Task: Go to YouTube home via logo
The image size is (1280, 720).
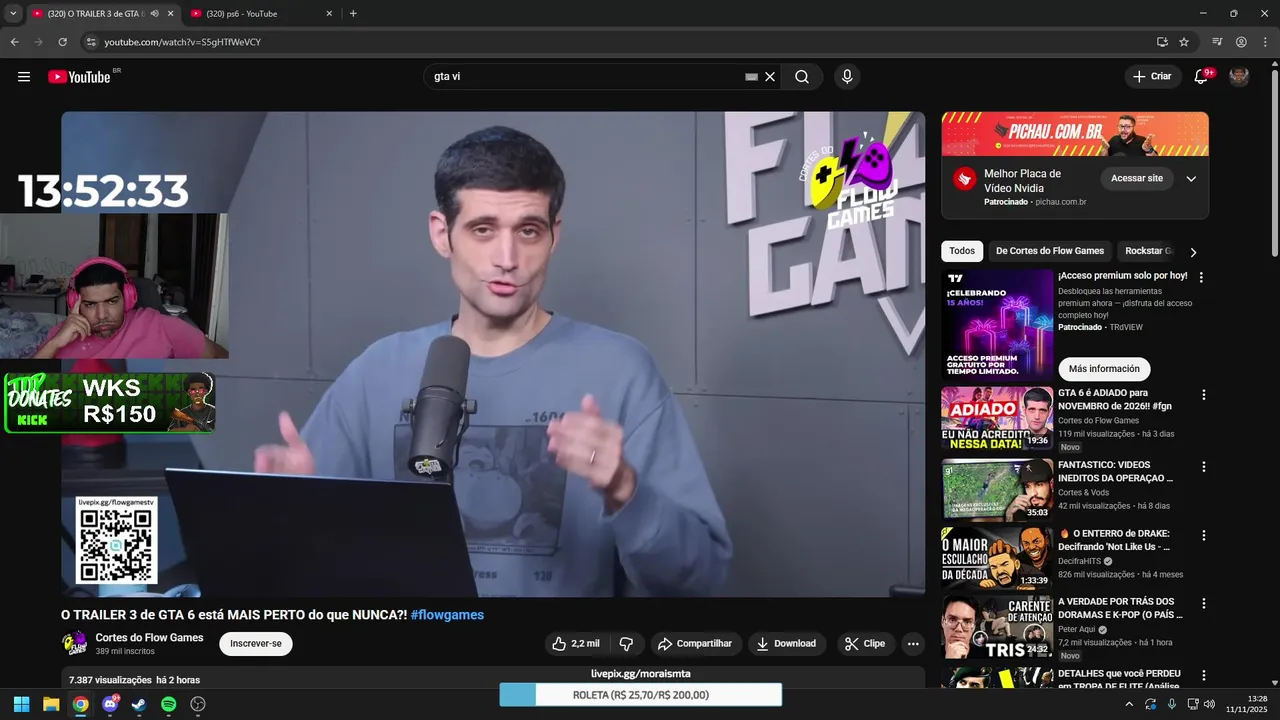Action: point(79,77)
